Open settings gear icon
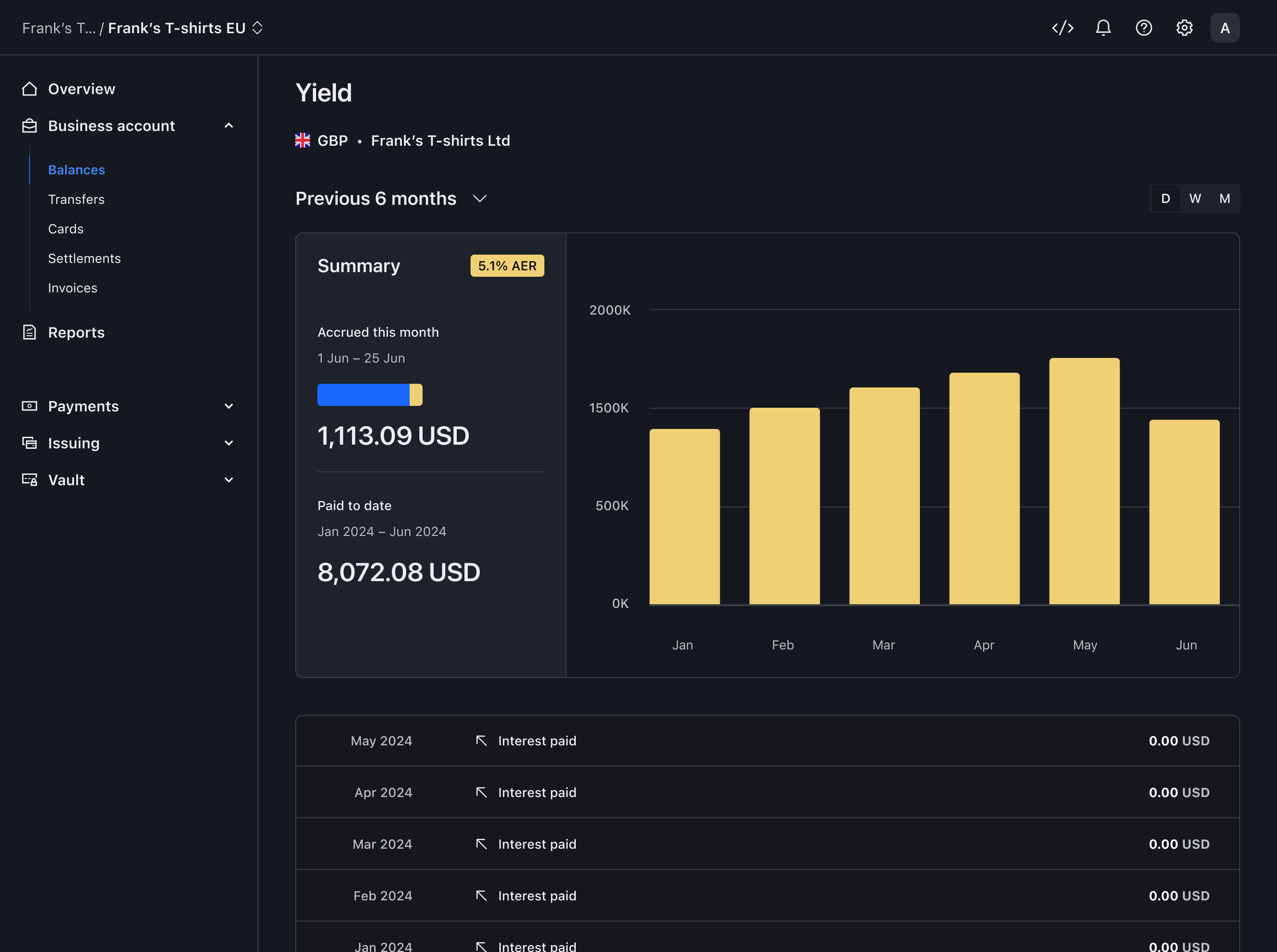1277x952 pixels. 1184,28
